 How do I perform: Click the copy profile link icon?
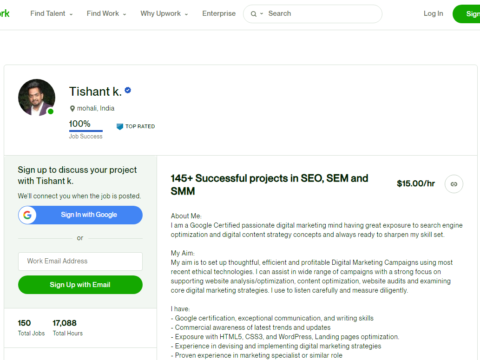tap(454, 184)
